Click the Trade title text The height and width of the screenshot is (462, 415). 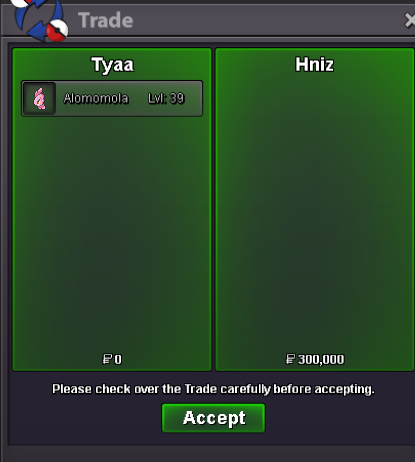(106, 20)
